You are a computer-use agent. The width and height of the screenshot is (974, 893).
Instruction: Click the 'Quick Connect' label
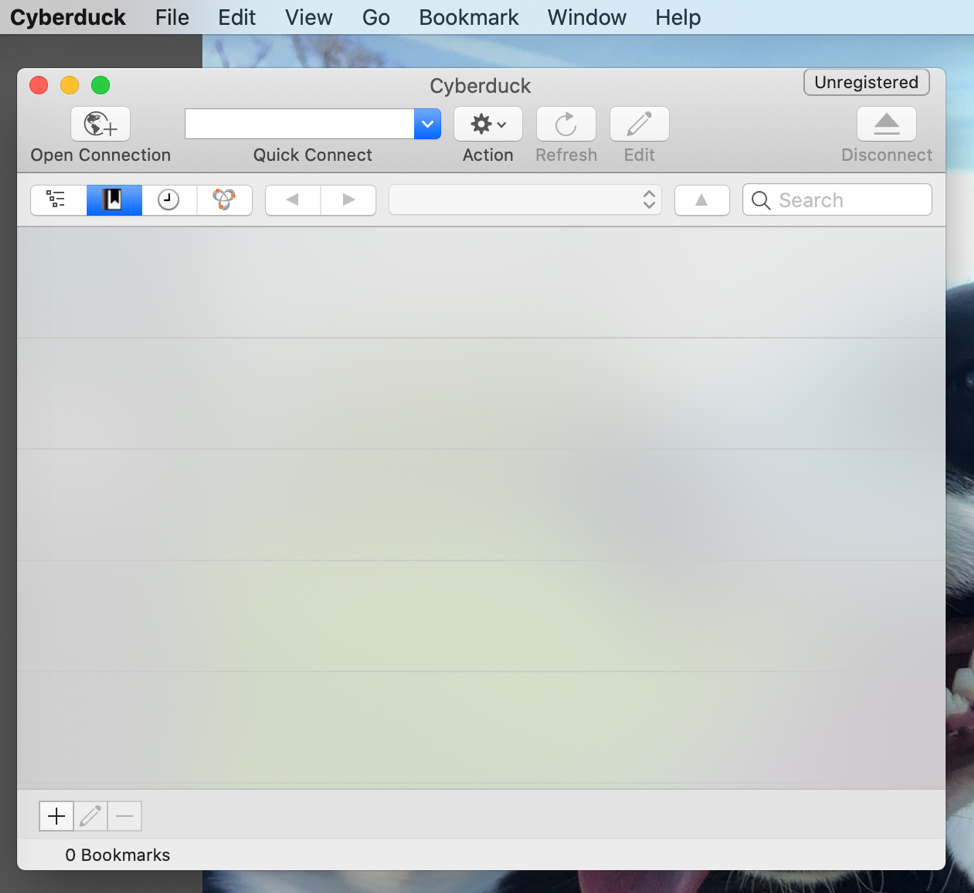(312, 155)
